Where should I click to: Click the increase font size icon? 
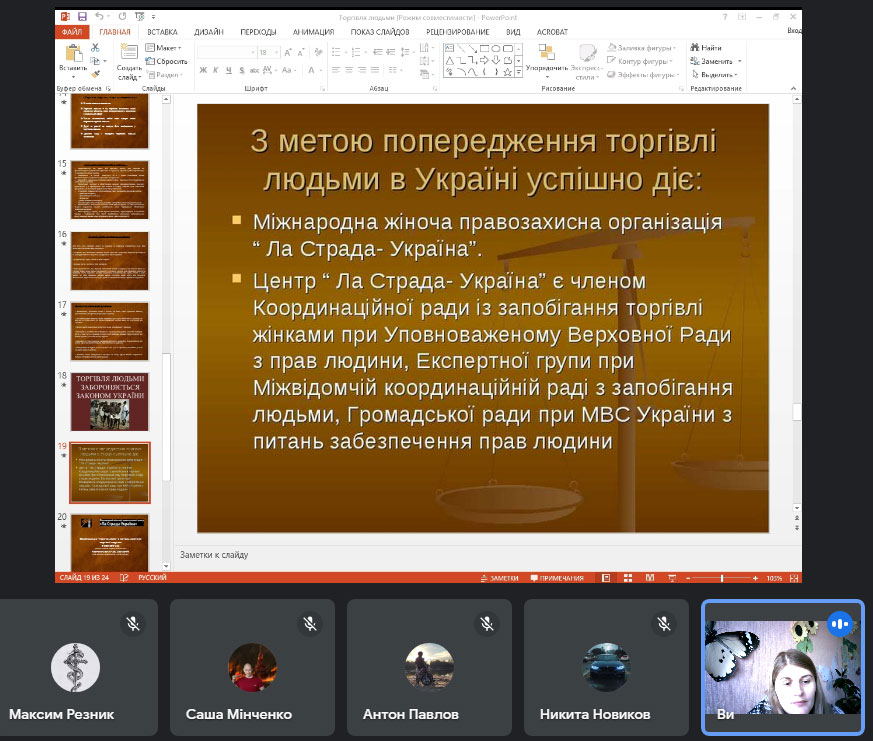pyautogui.click(x=288, y=52)
